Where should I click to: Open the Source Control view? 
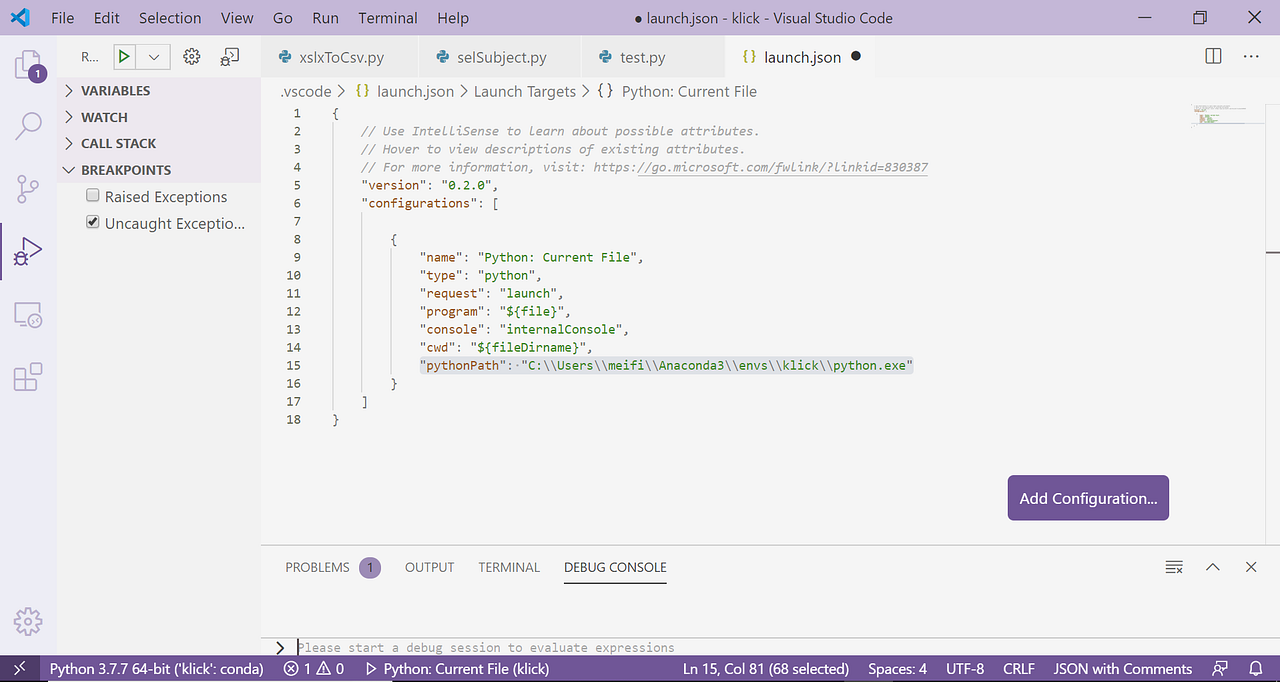coord(28,188)
